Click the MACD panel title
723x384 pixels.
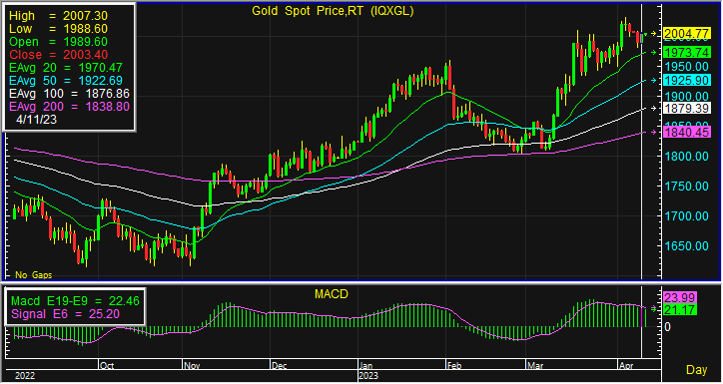click(332, 294)
